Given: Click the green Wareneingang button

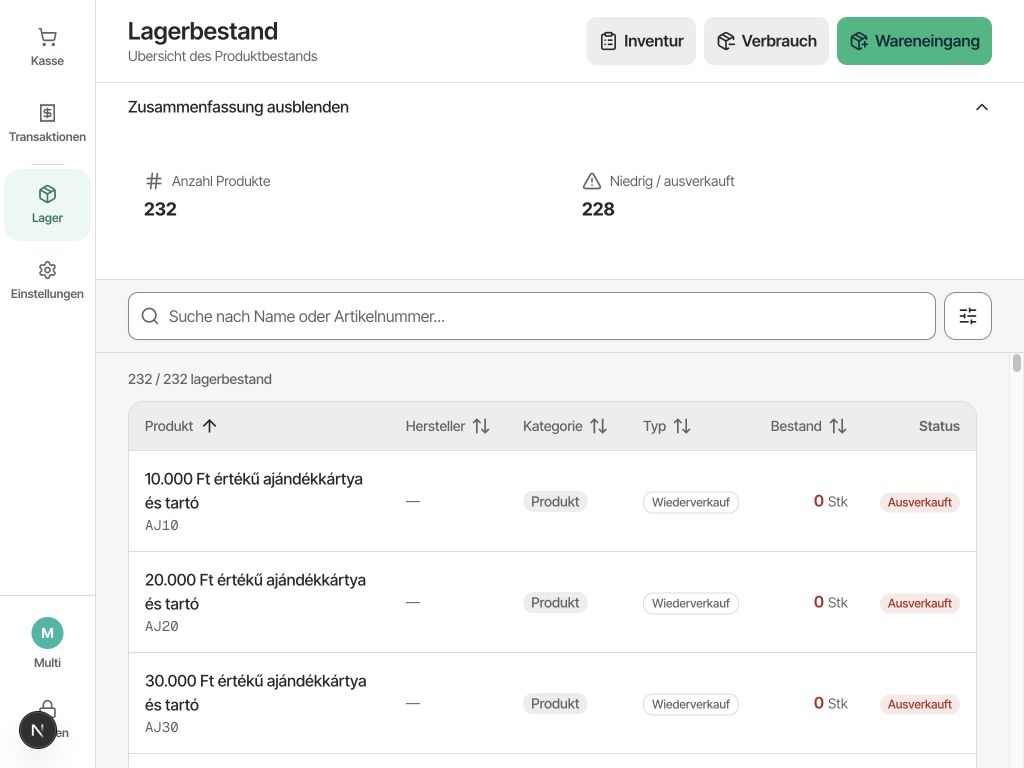Looking at the screenshot, I should [x=914, y=41].
